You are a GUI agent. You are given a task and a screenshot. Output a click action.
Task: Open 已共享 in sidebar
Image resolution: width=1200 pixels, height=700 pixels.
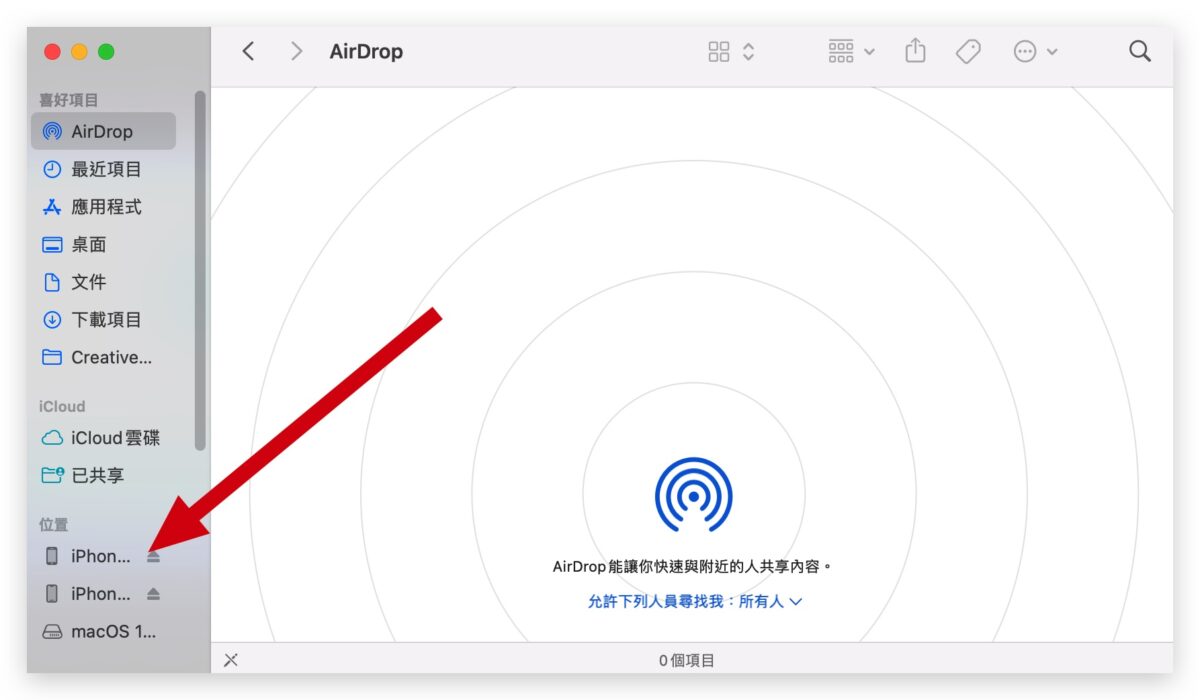(x=104, y=476)
